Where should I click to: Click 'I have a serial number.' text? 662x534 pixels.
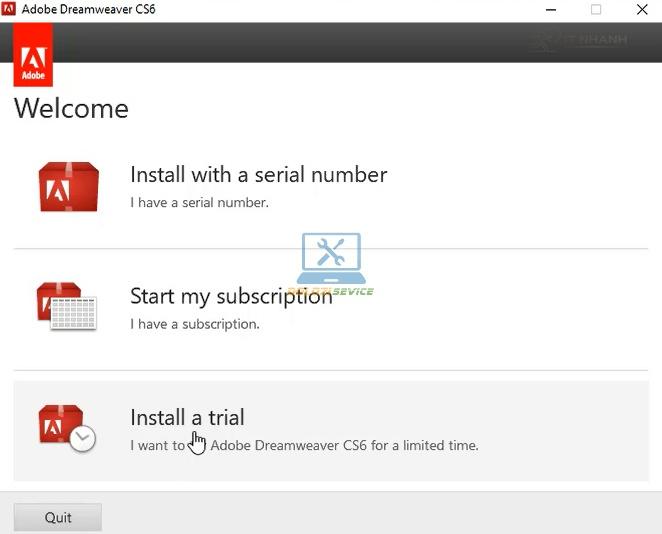tap(199, 203)
